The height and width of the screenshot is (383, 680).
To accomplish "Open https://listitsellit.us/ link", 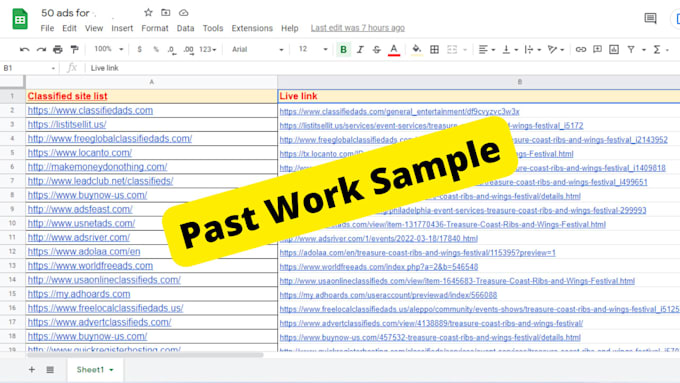I will [x=67, y=124].
